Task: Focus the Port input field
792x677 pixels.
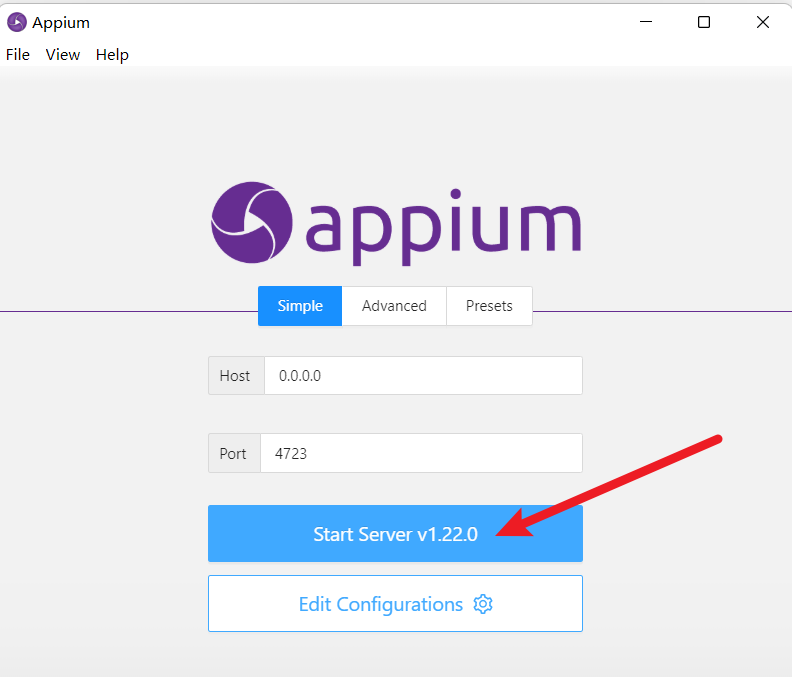Action: [x=421, y=453]
